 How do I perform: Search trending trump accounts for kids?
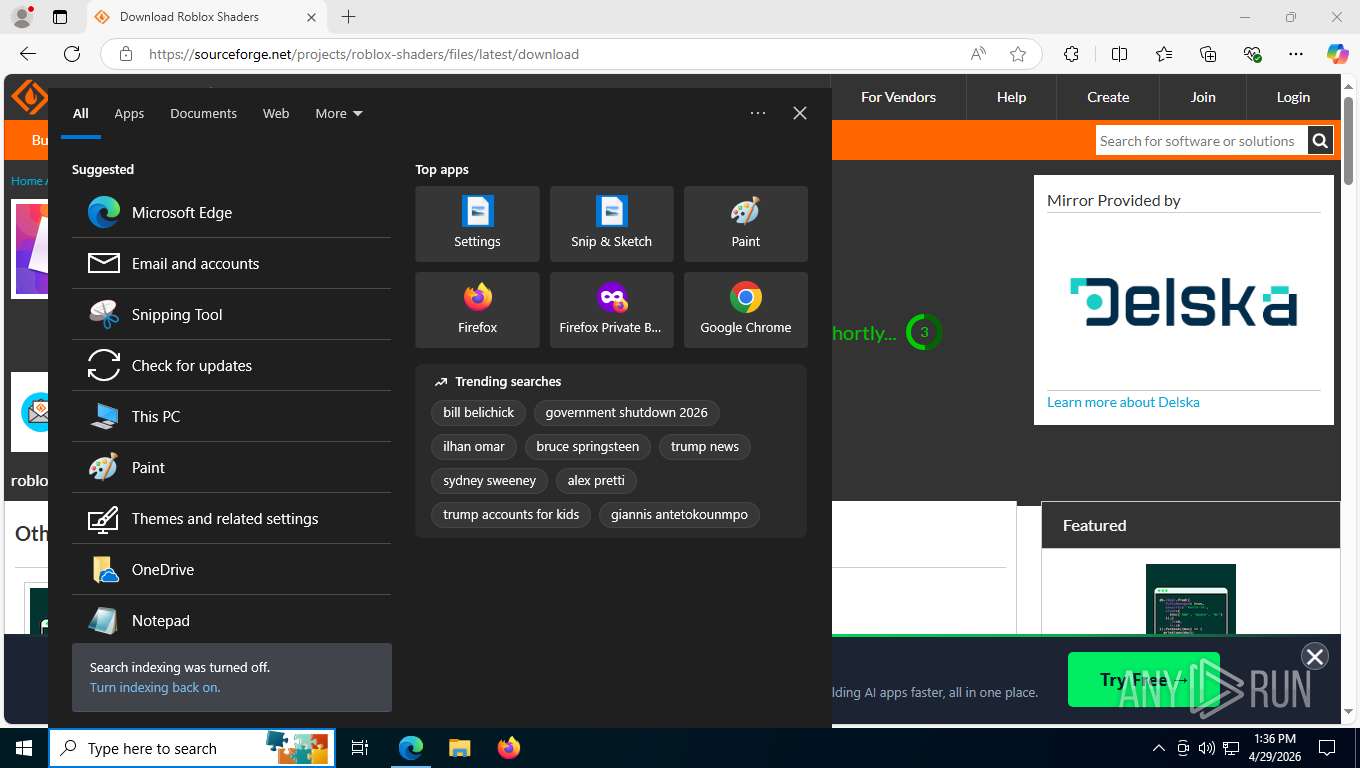tap(511, 514)
